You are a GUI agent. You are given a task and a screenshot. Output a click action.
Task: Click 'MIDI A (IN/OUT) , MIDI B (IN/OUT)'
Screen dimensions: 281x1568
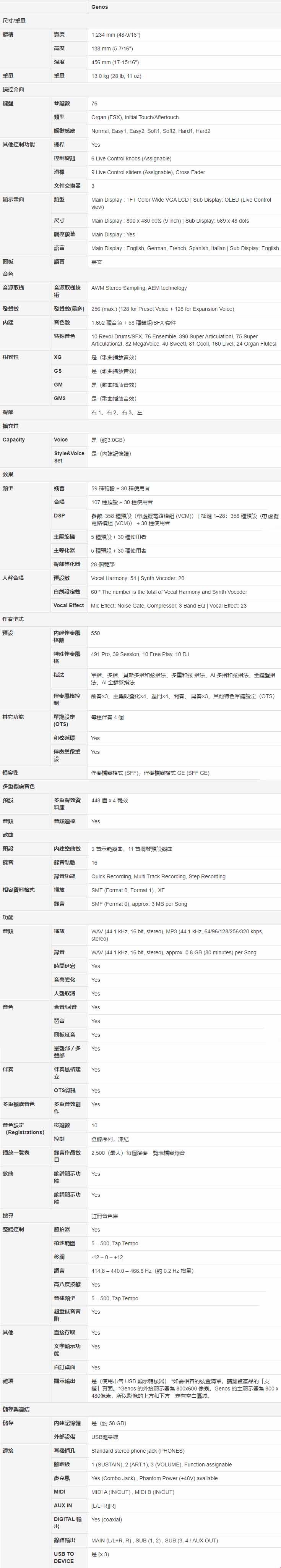coord(133,1492)
